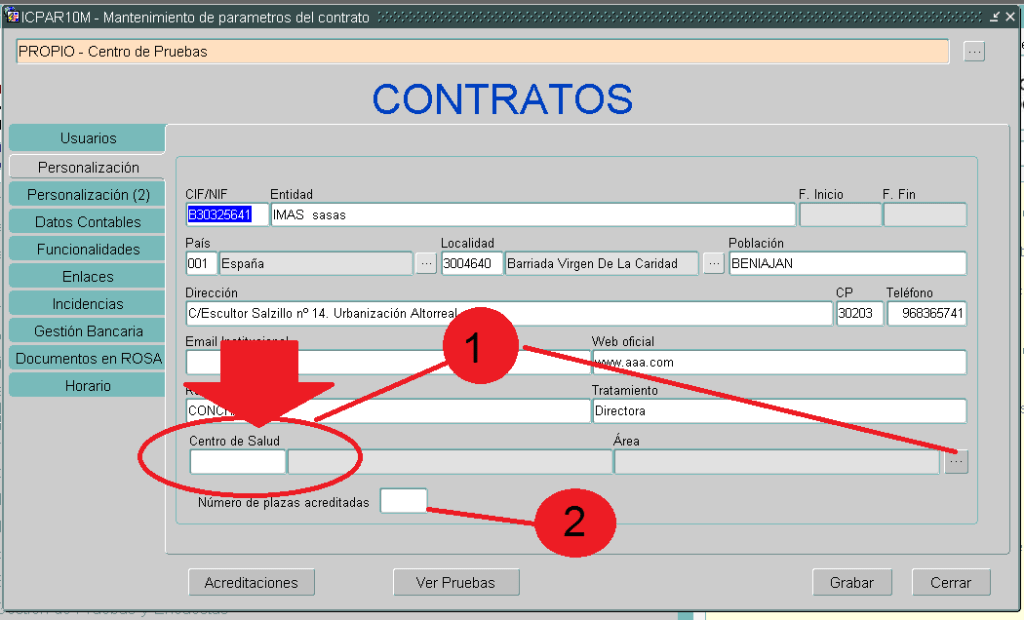This screenshot has height=620, width=1024.
Task: Save changes with Grabar button
Action: point(851,582)
